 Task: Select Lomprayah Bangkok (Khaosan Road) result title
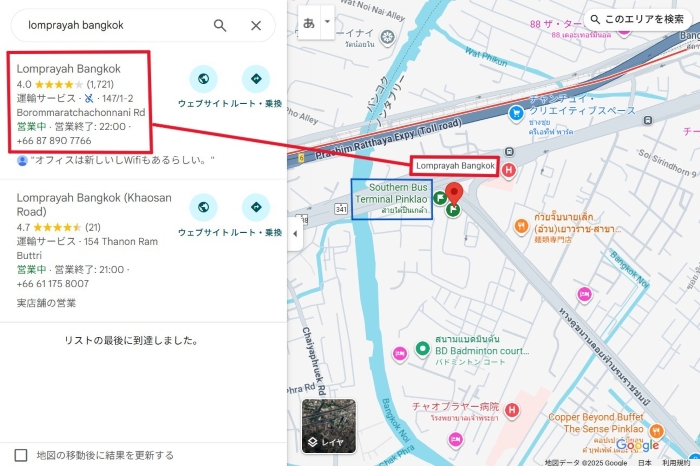click(x=94, y=204)
